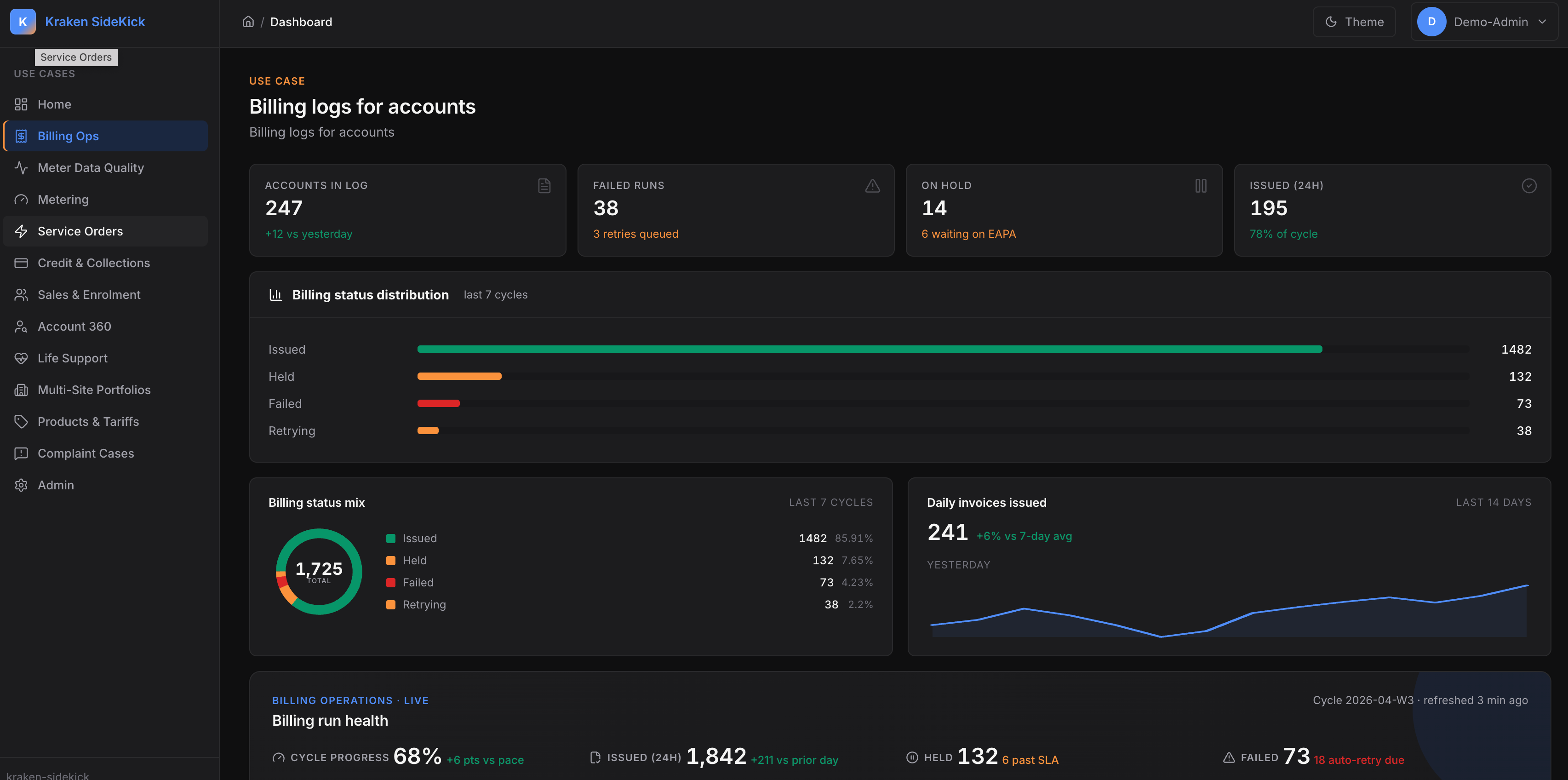Image resolution: width=1568 pixels, height=780 pixels.
Task: Click the '78% of cycle' text
Action: [x=1283, y=234]
